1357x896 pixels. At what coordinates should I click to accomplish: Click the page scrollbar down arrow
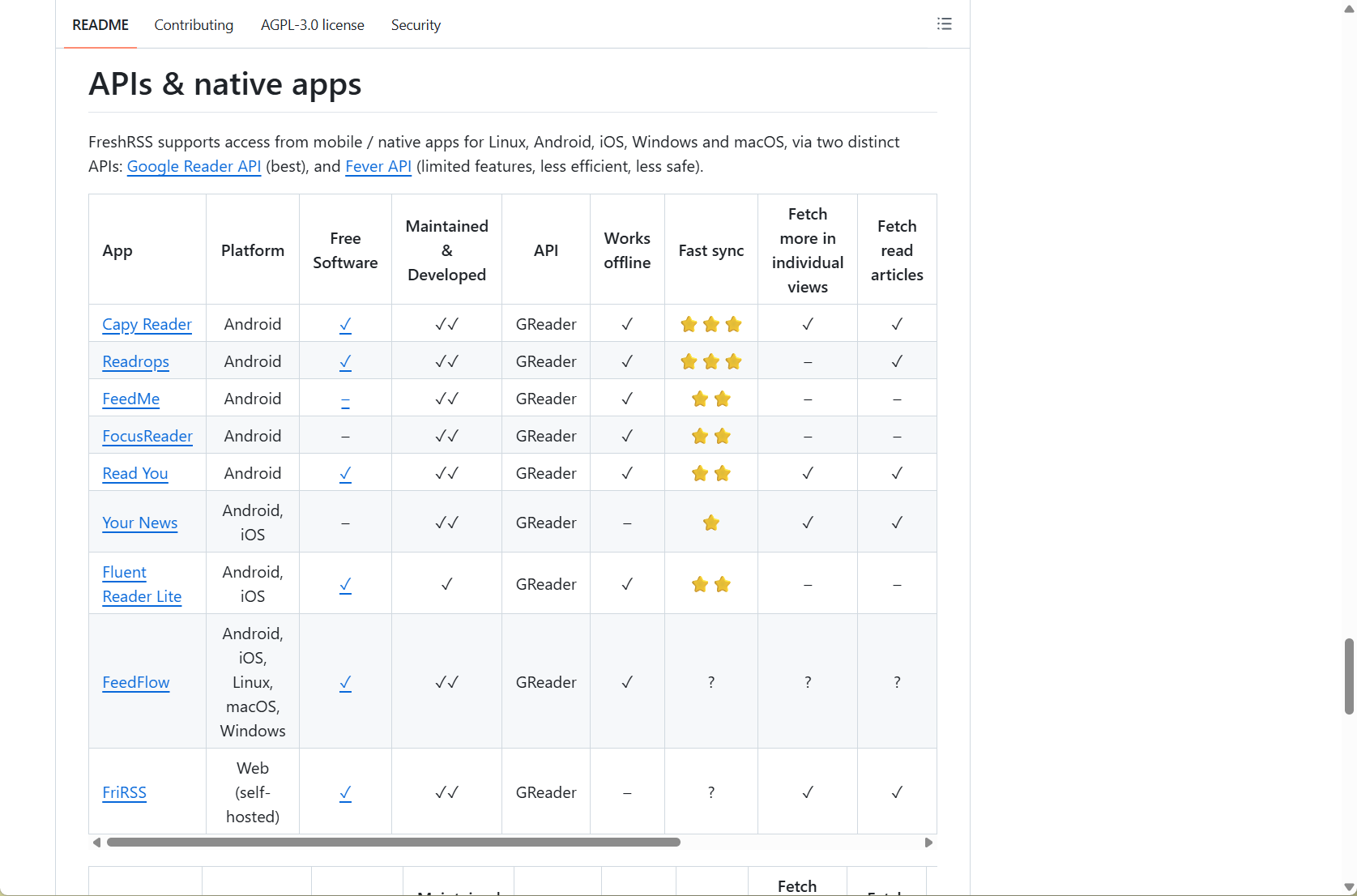tap(1349, 887)
